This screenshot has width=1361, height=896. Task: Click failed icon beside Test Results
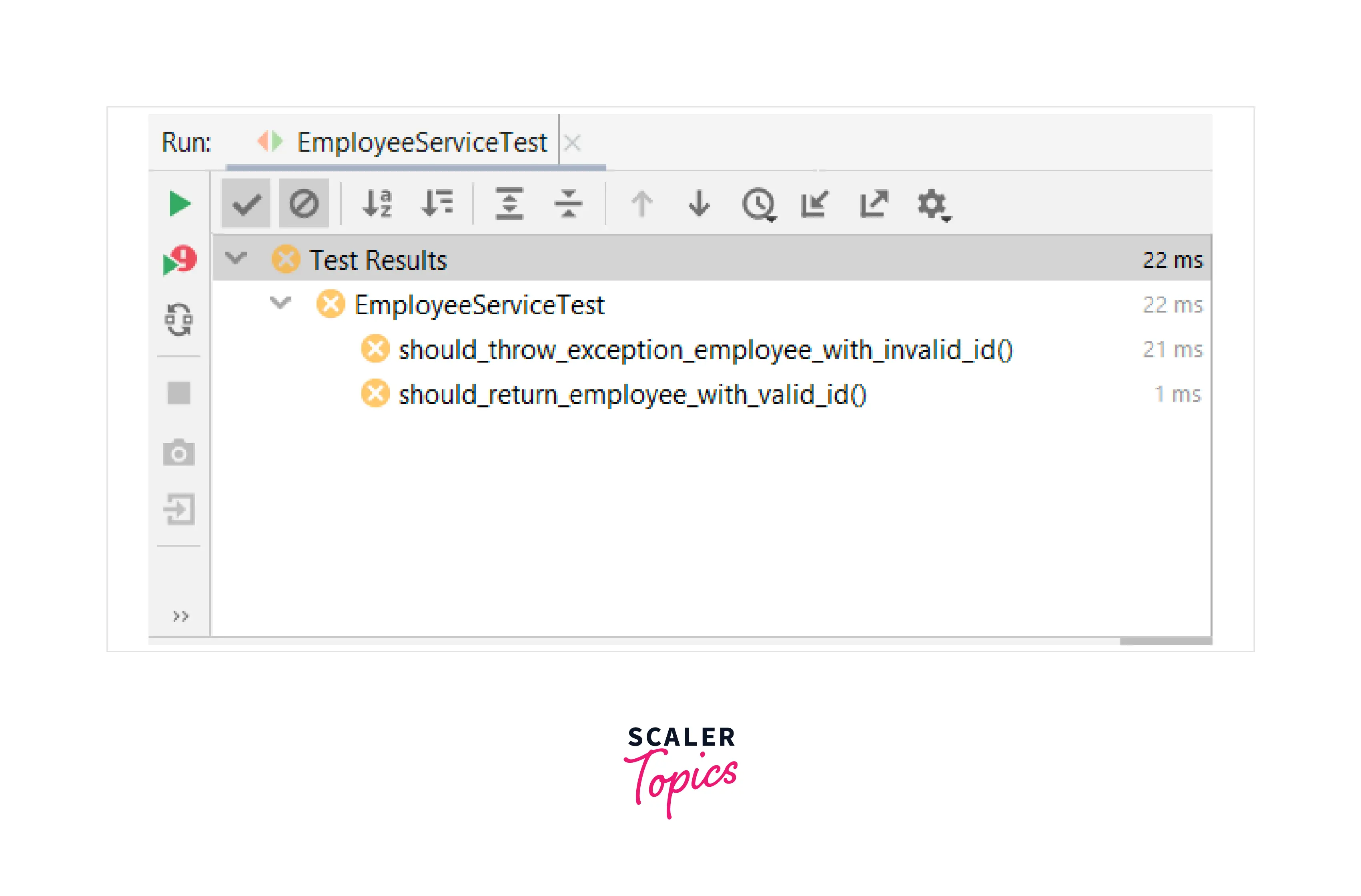pos(286,259)
